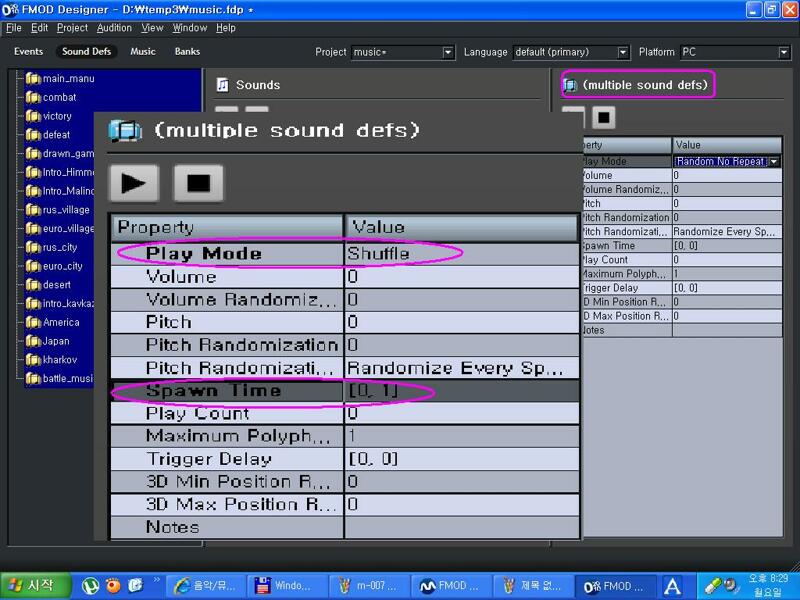This screenshot has width=800, height=600.
Task: Click the large Play button in zoomed panel
Action: (134, 183)
